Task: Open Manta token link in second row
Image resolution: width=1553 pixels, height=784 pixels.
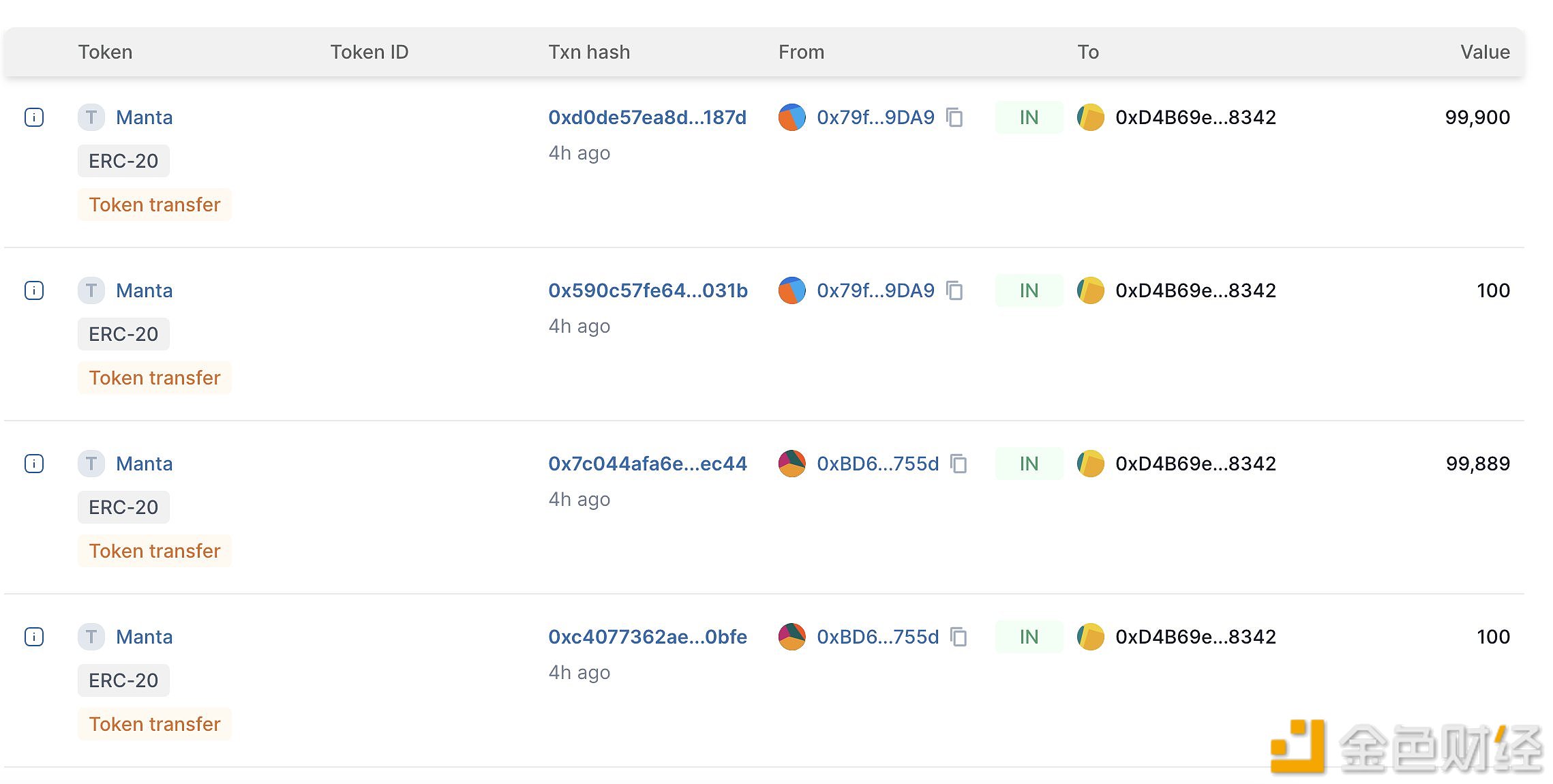Action: pos(144,290)
